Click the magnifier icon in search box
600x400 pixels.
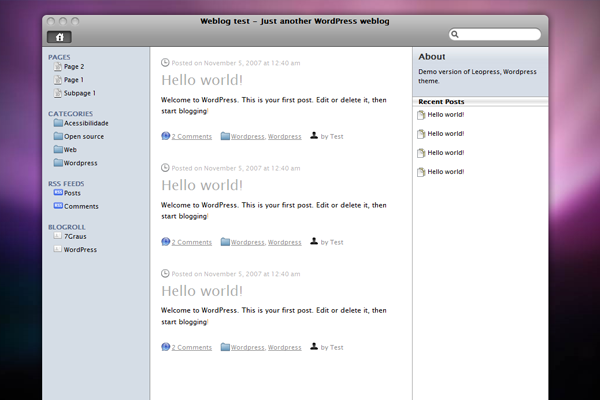click(x=455, y=34)
